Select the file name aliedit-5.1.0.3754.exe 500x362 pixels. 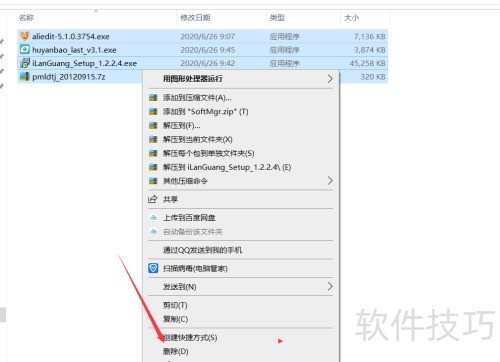tap(71, 36)
